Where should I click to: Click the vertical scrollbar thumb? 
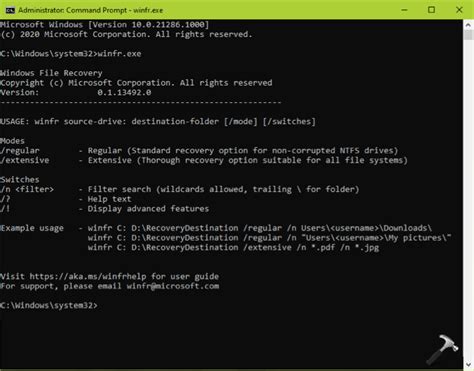[468, 35]
